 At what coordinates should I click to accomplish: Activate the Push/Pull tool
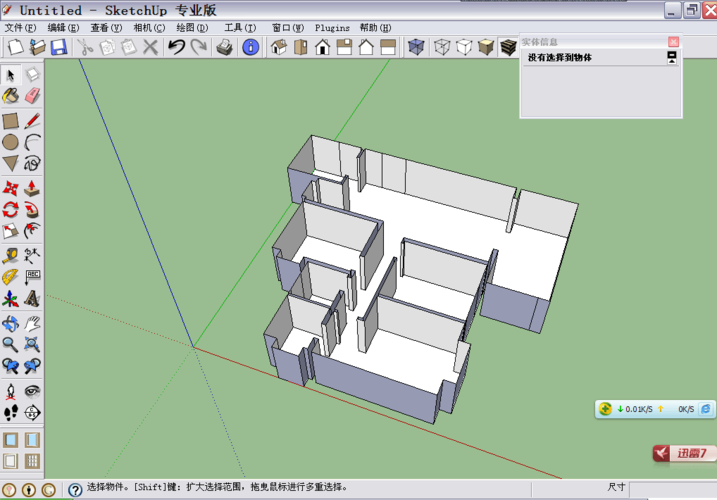(32, 187)
